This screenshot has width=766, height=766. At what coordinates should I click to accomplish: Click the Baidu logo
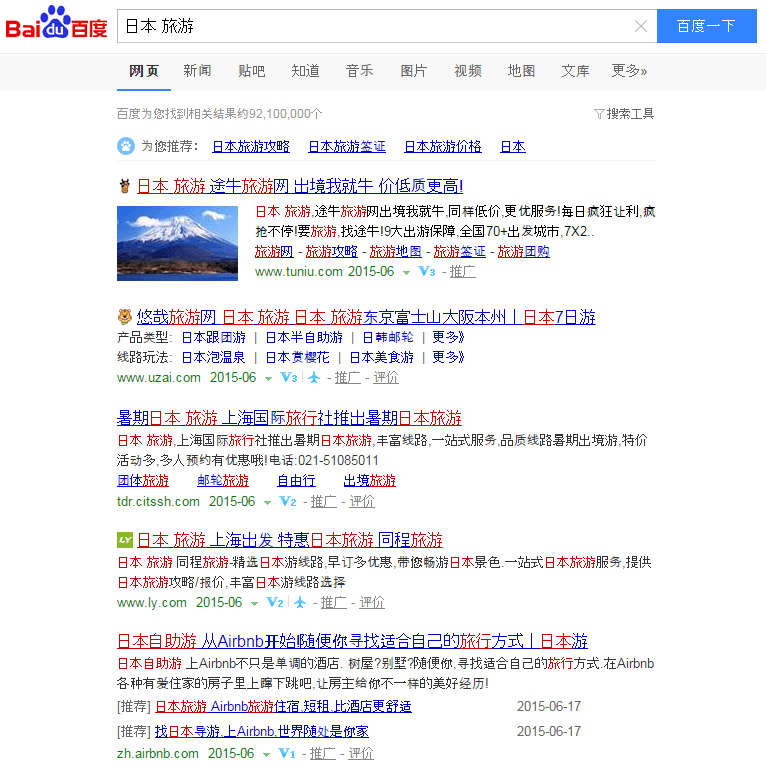click(56, 26)
